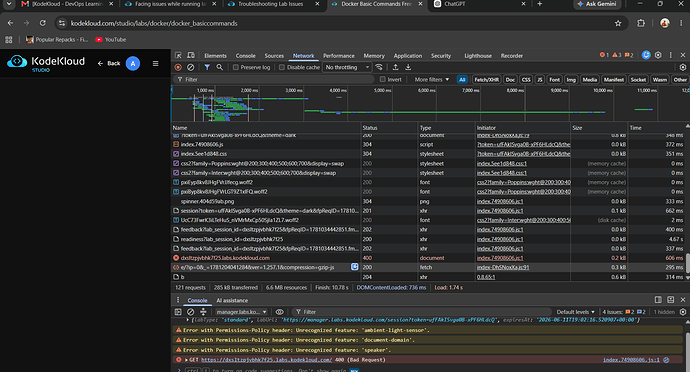Image resolution: width=690 pixels, height=372 pixels.
Task: Open browser extensions puzzle icon
Action: pos(641,23)
